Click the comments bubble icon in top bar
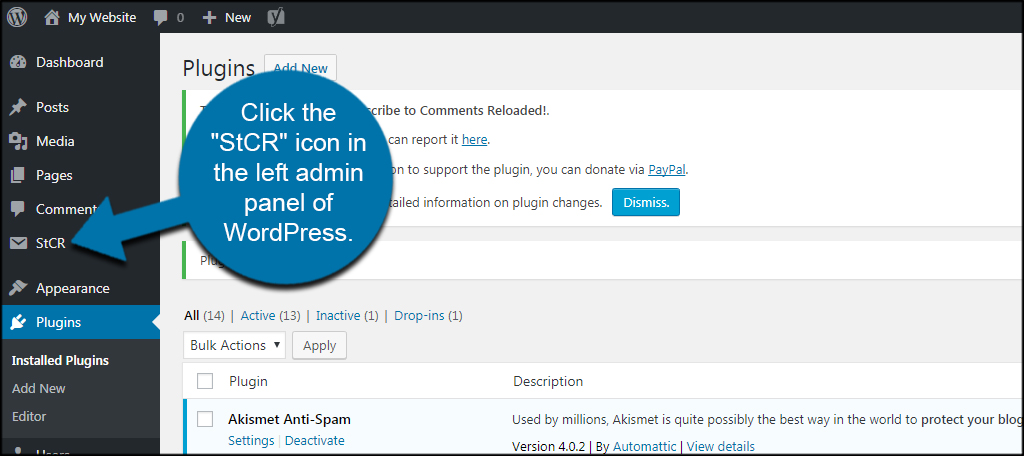This screenshot has height=456, width=1024. coord(161,18)
